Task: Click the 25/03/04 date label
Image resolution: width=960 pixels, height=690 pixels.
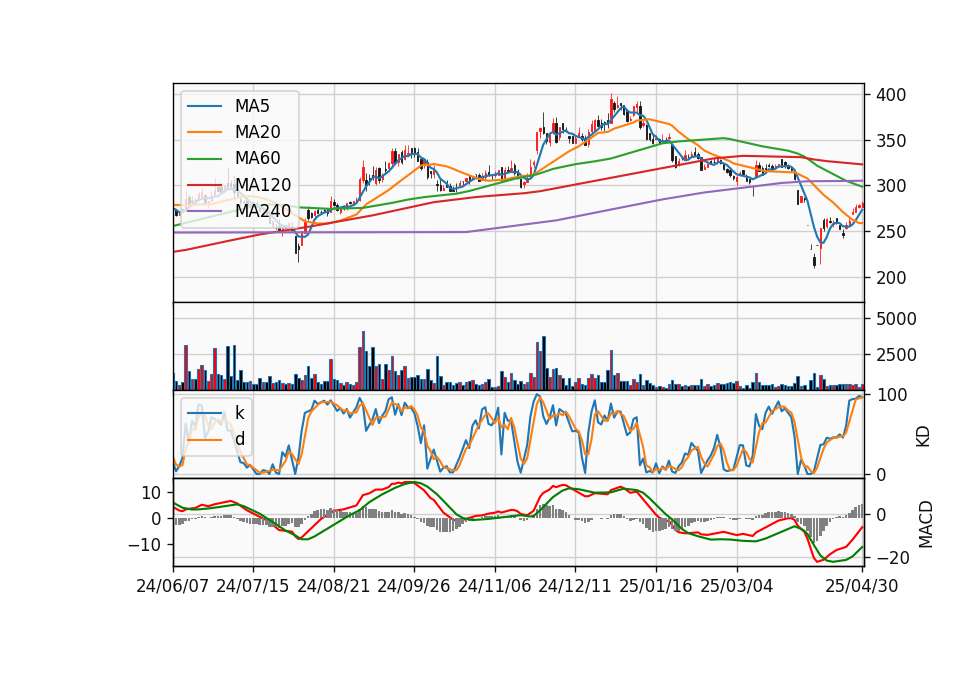Action: pos(737,586)
